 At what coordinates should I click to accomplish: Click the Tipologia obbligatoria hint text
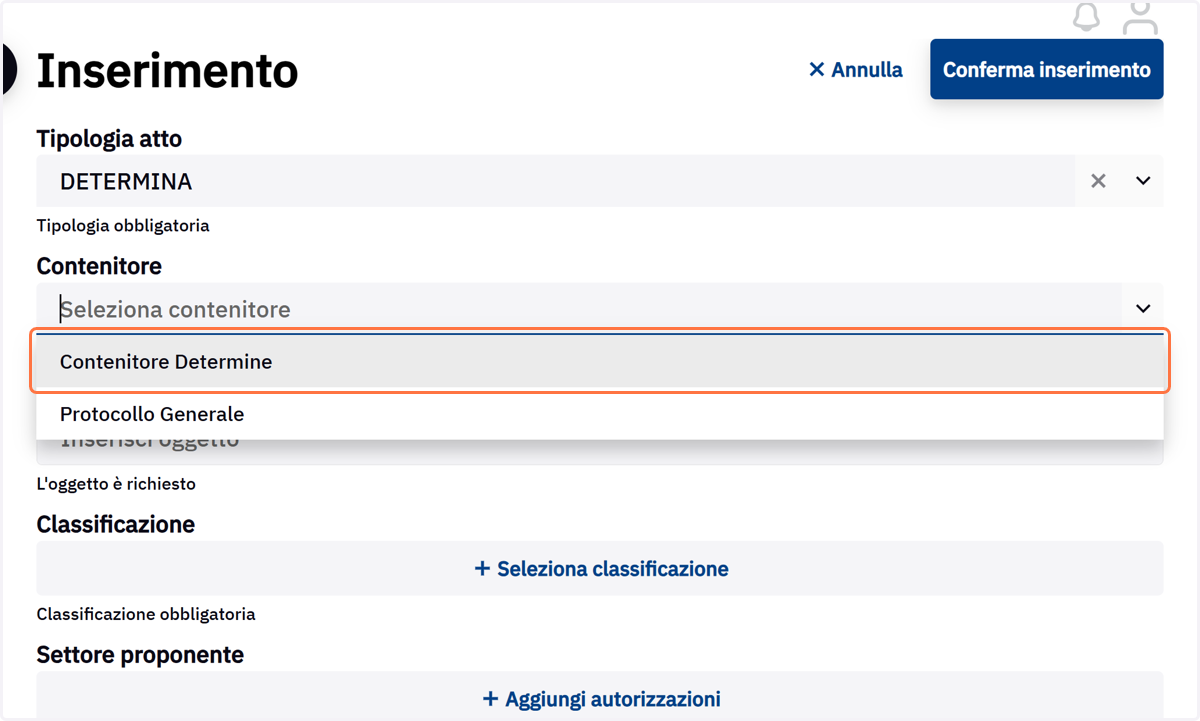pos(123,226)
